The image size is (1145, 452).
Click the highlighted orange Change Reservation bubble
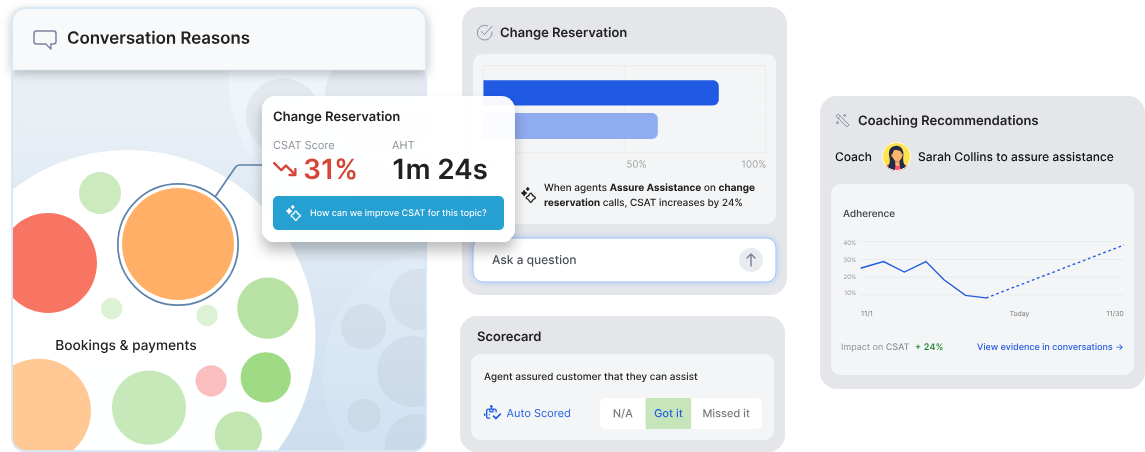pos(178,243)
